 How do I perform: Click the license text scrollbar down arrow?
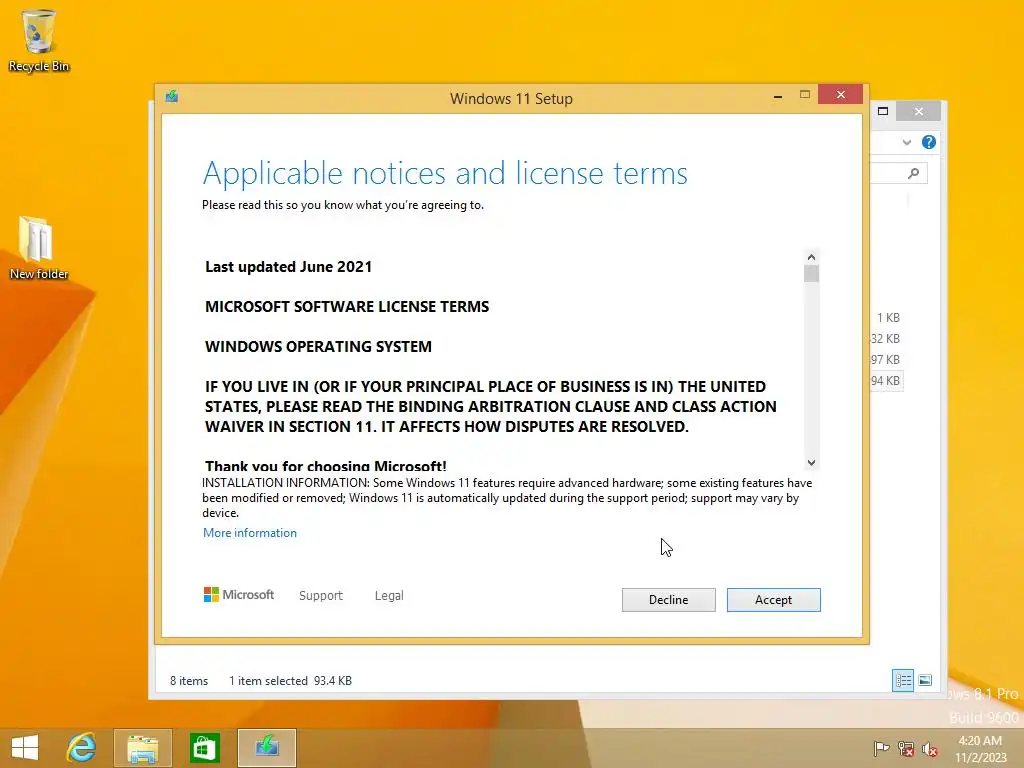tap(811, 462)
